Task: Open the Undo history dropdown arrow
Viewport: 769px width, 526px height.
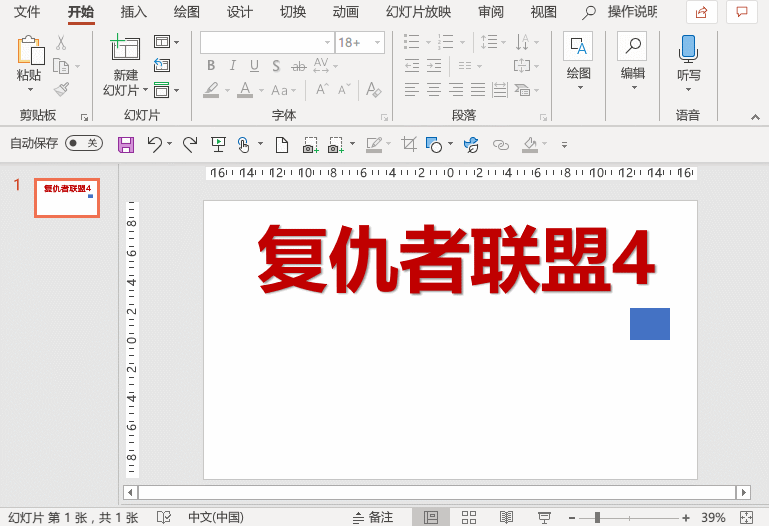Action: coord(169,144)
